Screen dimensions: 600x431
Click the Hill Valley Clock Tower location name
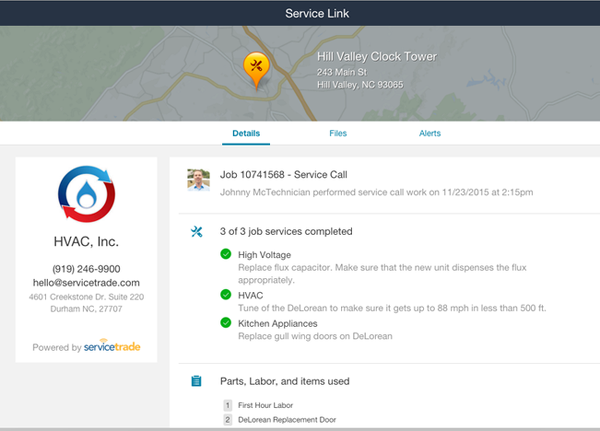coord(377,57)
